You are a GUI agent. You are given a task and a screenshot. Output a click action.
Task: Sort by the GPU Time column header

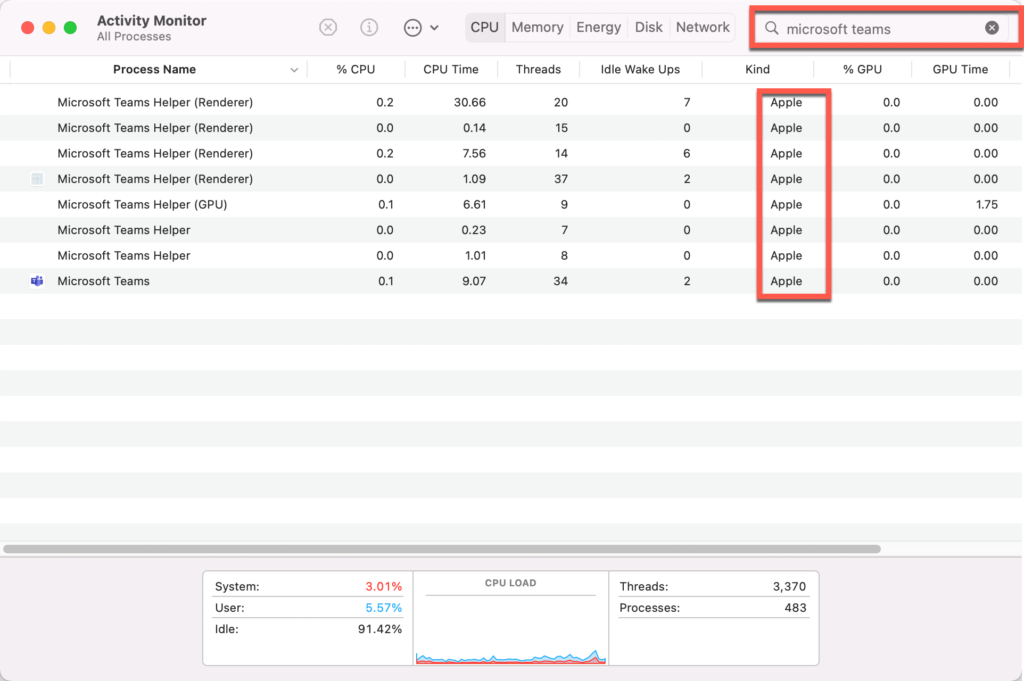[x=960, y=69]
